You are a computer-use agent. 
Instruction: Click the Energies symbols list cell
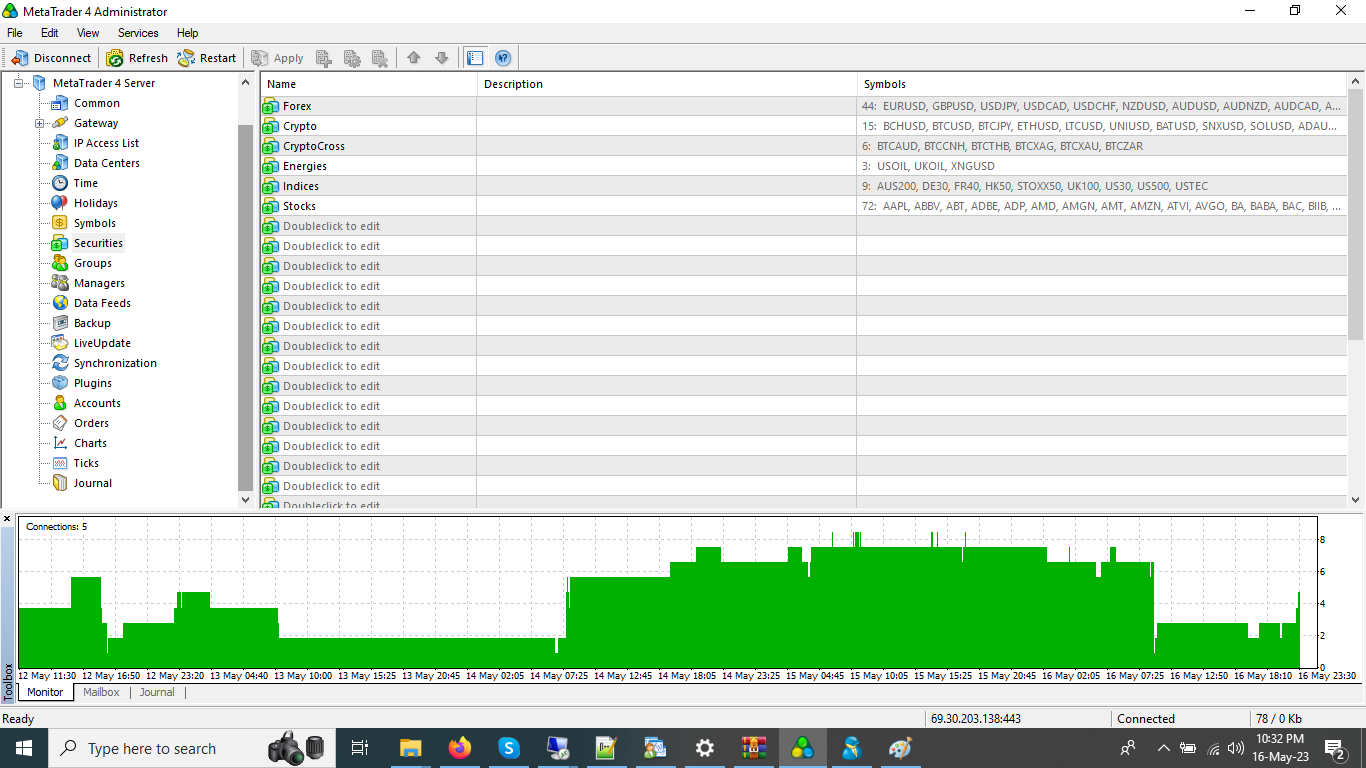pyautogui.click(x=1102, y=166)
